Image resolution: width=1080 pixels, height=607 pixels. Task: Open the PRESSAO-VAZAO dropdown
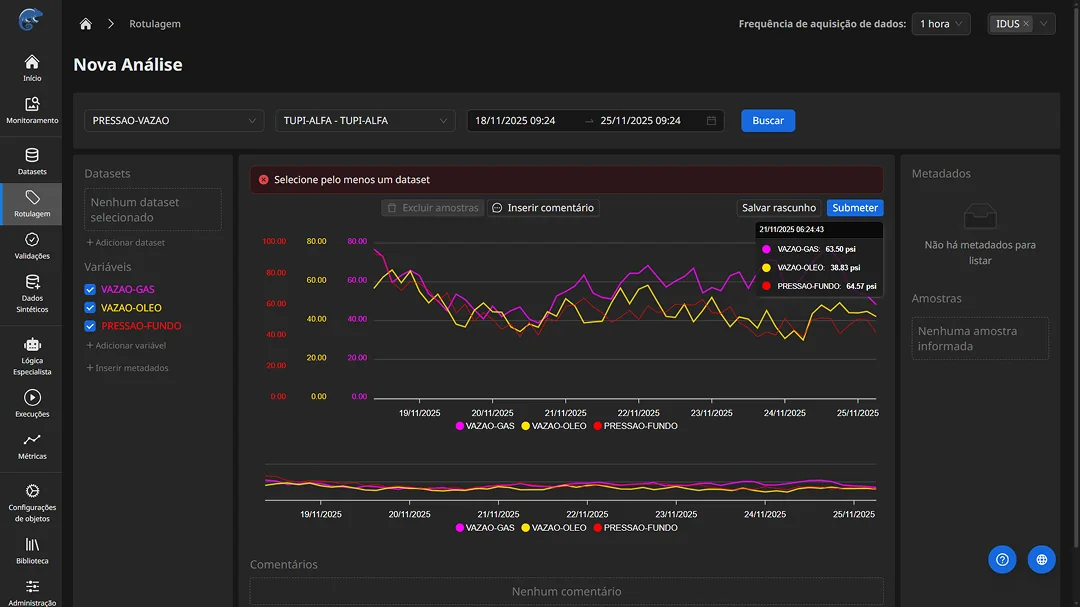point(174,121)
